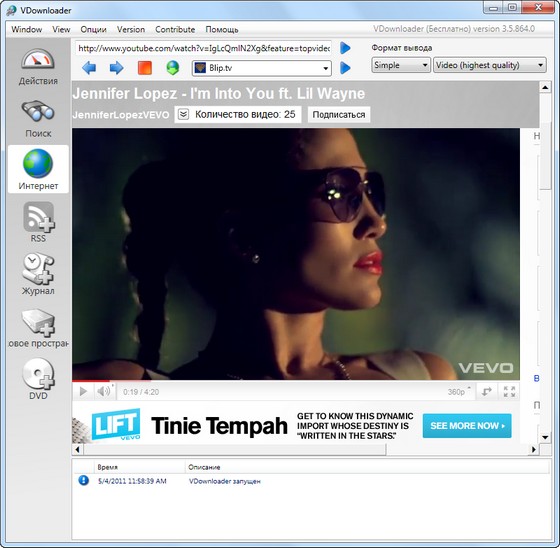Screen dimensions: 560x548
Task: Stop page loading with red square
Action: click(145, 68)
